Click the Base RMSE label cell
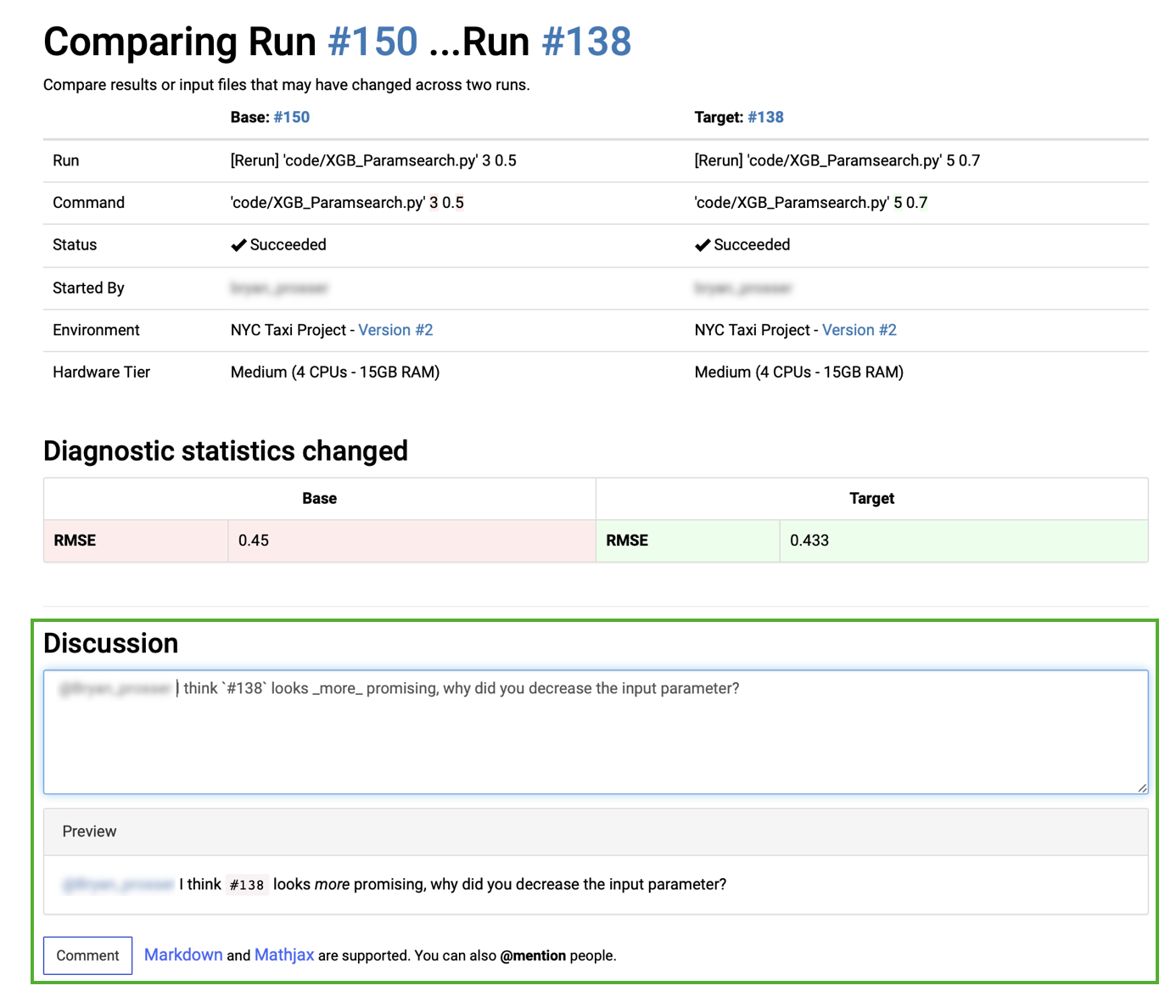Screen dimensions: 1176x1008 pos(136,540)
